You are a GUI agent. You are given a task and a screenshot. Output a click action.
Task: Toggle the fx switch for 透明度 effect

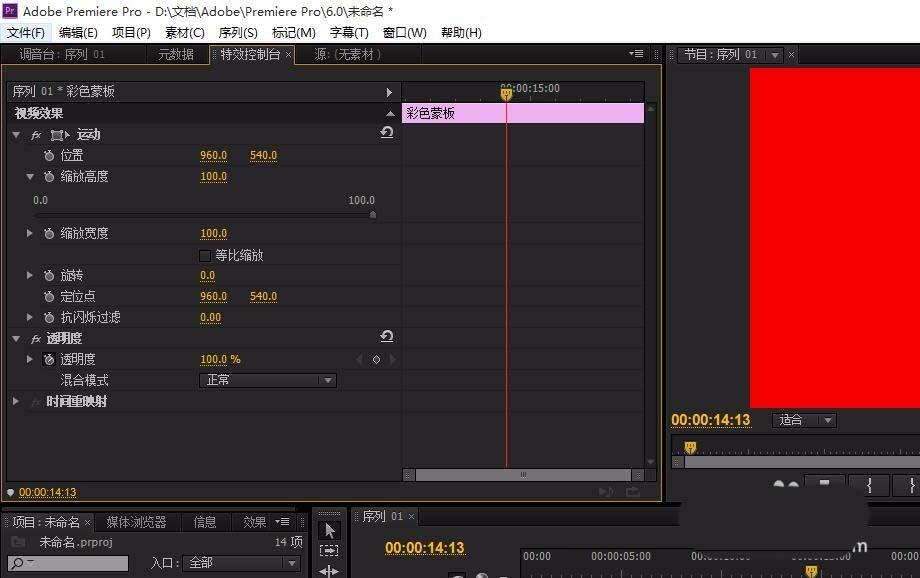point(36,339)
